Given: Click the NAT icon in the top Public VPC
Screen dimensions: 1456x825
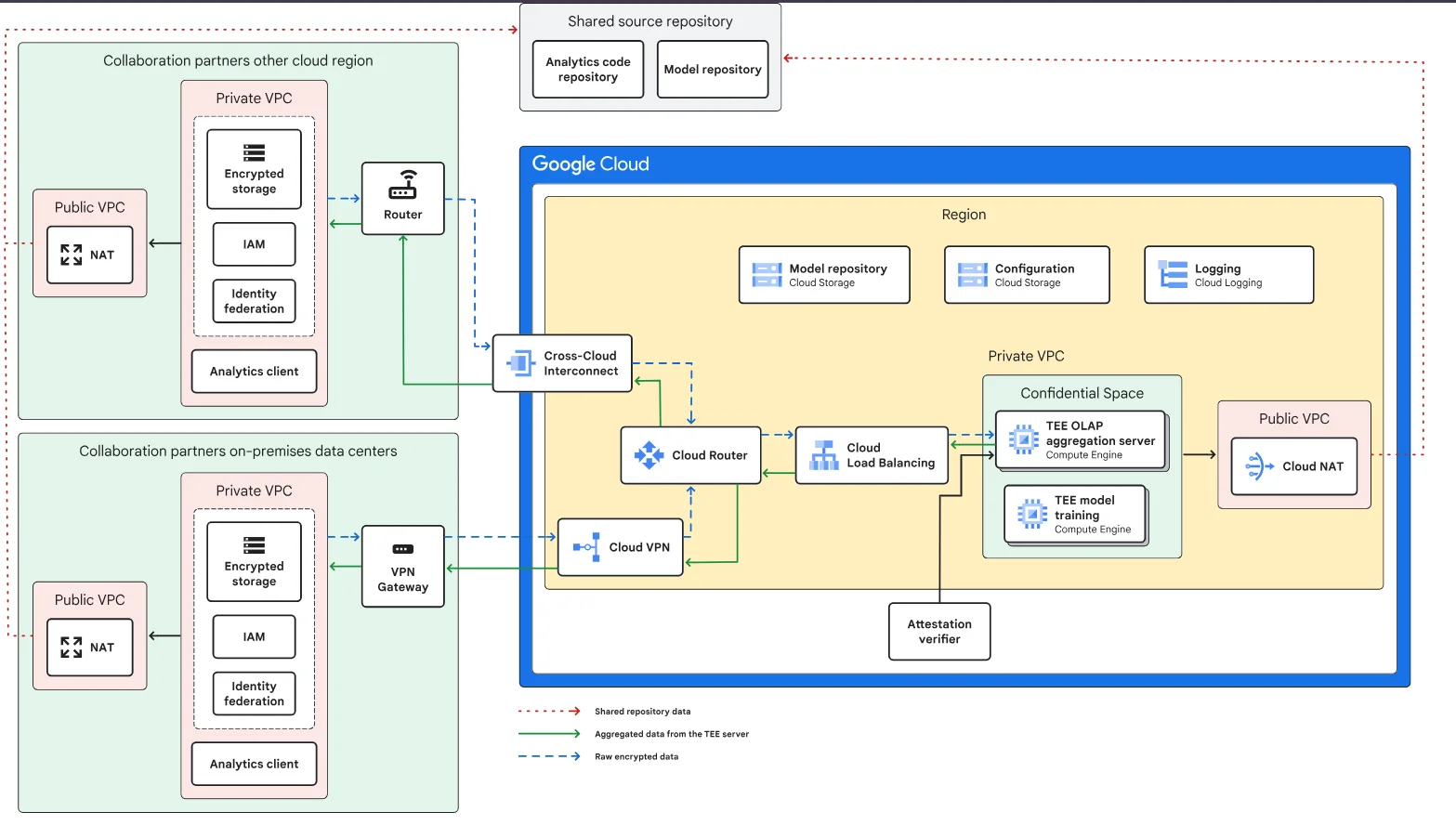Looking at the screenshot, I should (x=71, y=255).
